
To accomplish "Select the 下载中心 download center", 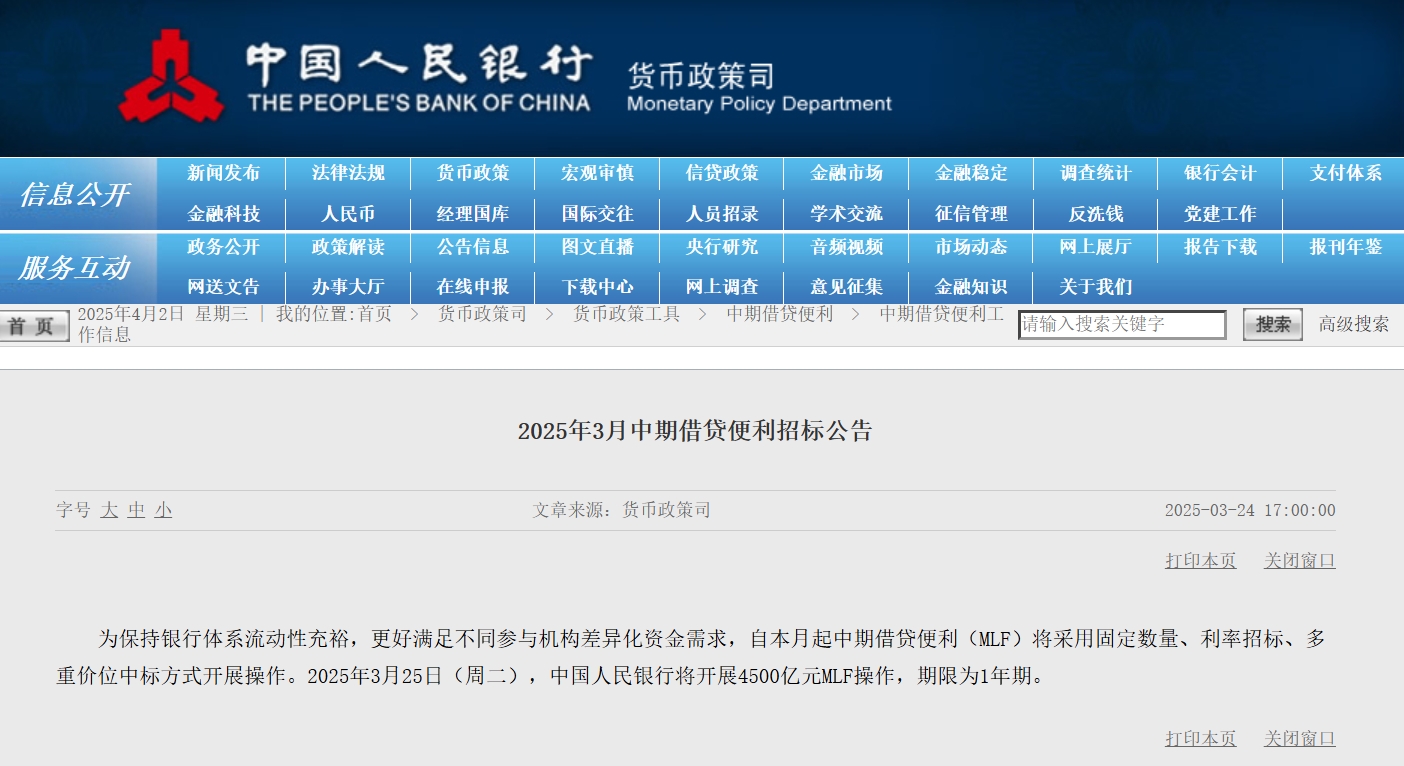I will pos(597,287).
